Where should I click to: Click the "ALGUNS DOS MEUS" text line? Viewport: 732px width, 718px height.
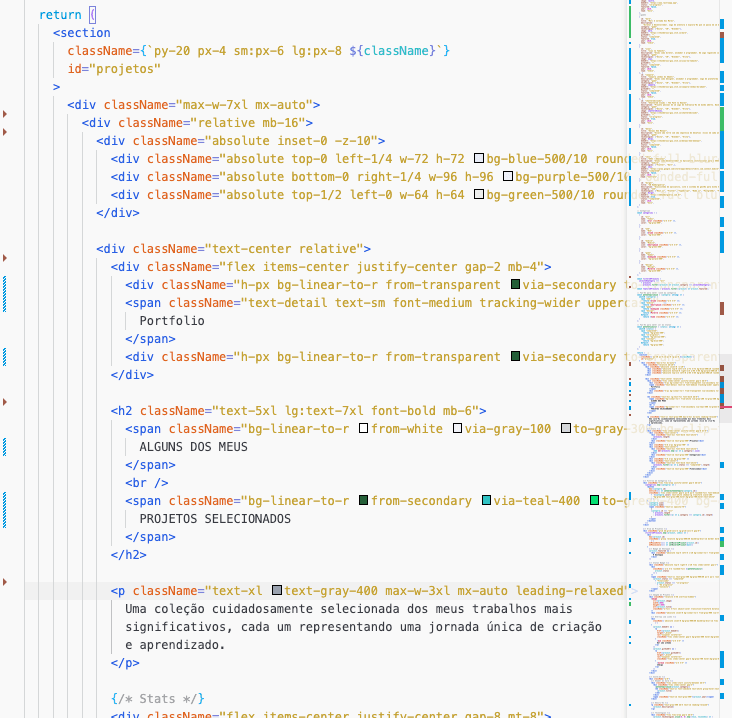pos(193,447)
